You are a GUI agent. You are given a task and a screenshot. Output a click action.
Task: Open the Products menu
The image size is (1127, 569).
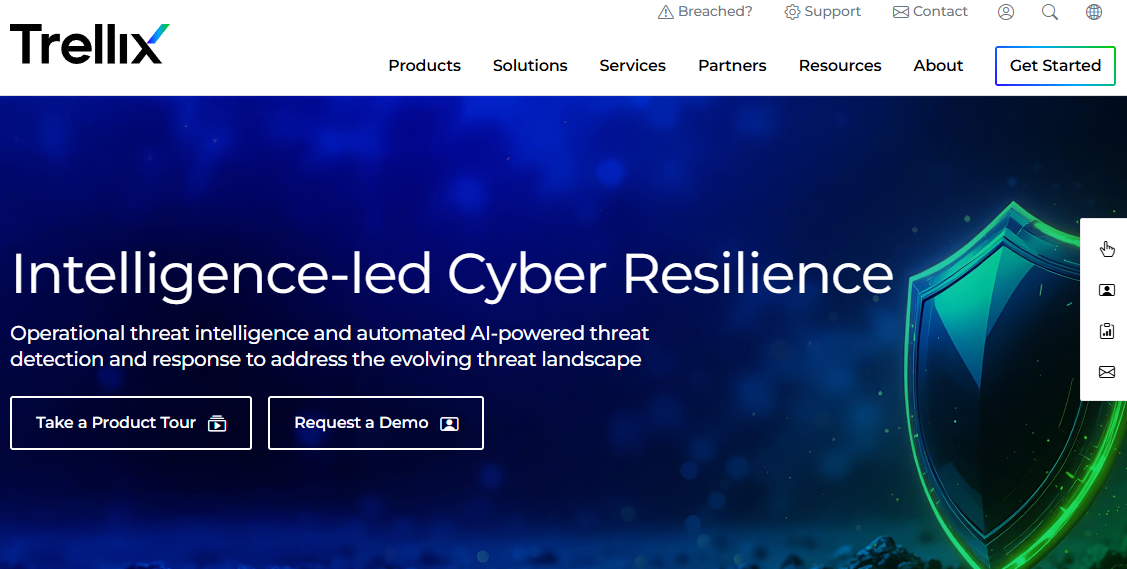424,65
